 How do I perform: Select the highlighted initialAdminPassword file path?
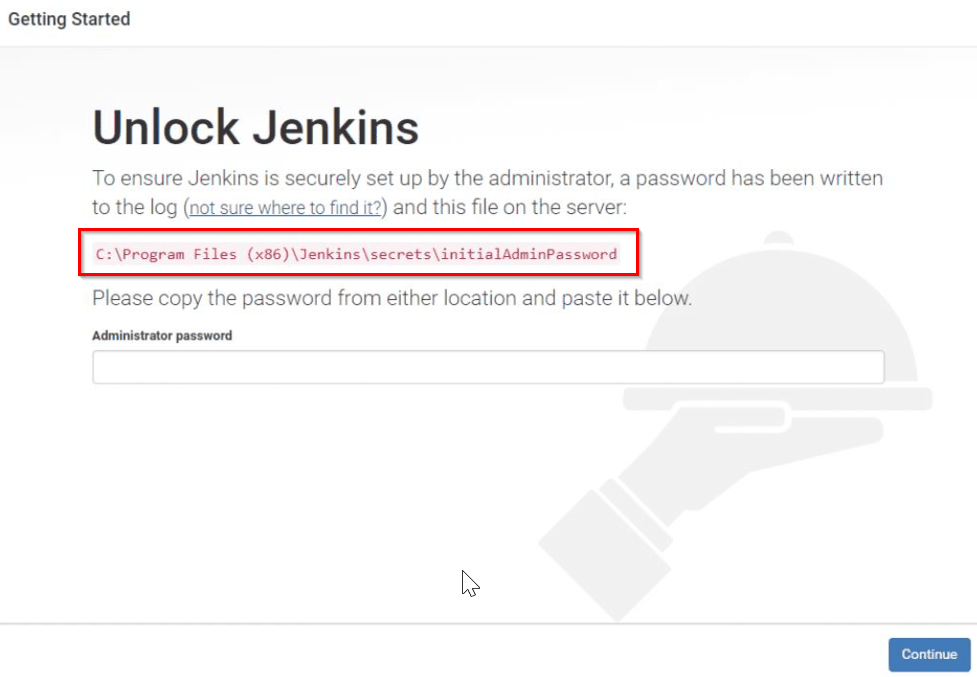[x=355, y=254]
